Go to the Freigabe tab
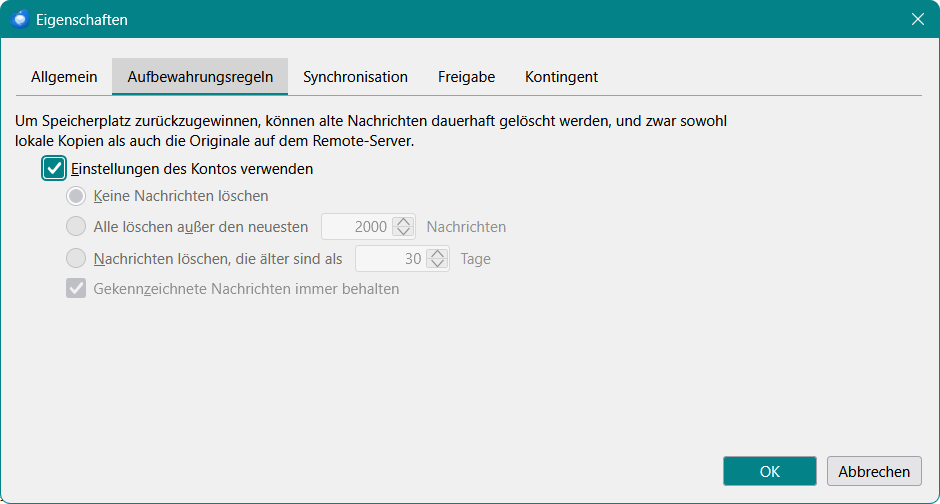The height and width of the screenshot is (504, 940). click(x=466, y=77)
